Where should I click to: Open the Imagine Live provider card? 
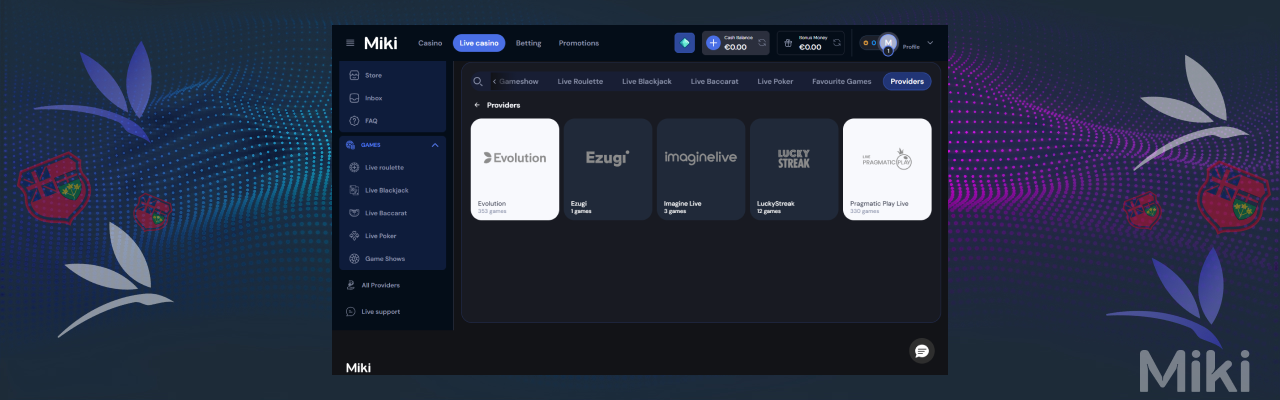pos(701,169)
